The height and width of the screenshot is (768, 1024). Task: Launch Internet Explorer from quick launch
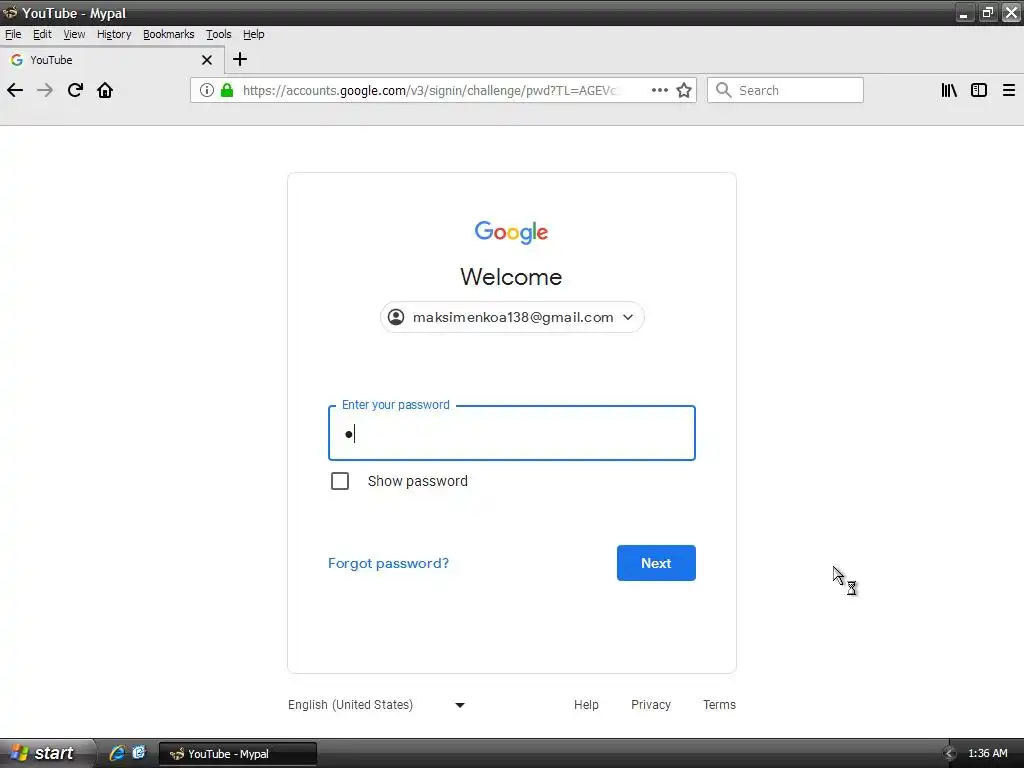click(x=117, y=753)
